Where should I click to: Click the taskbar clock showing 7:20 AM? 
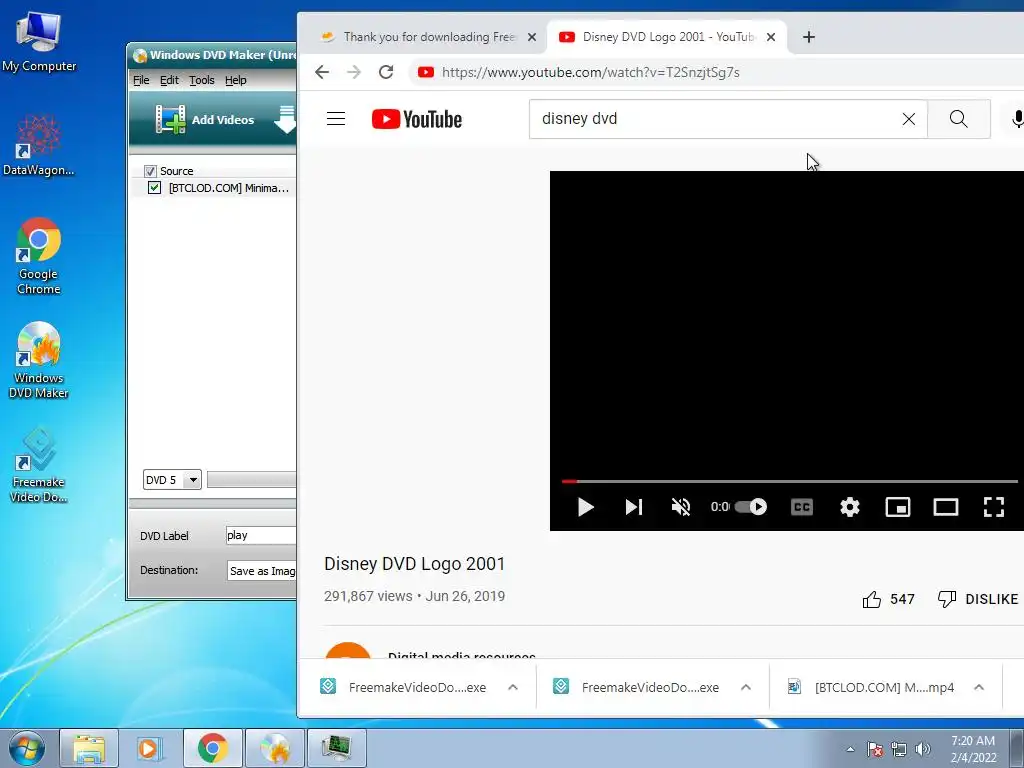point(973,749)
